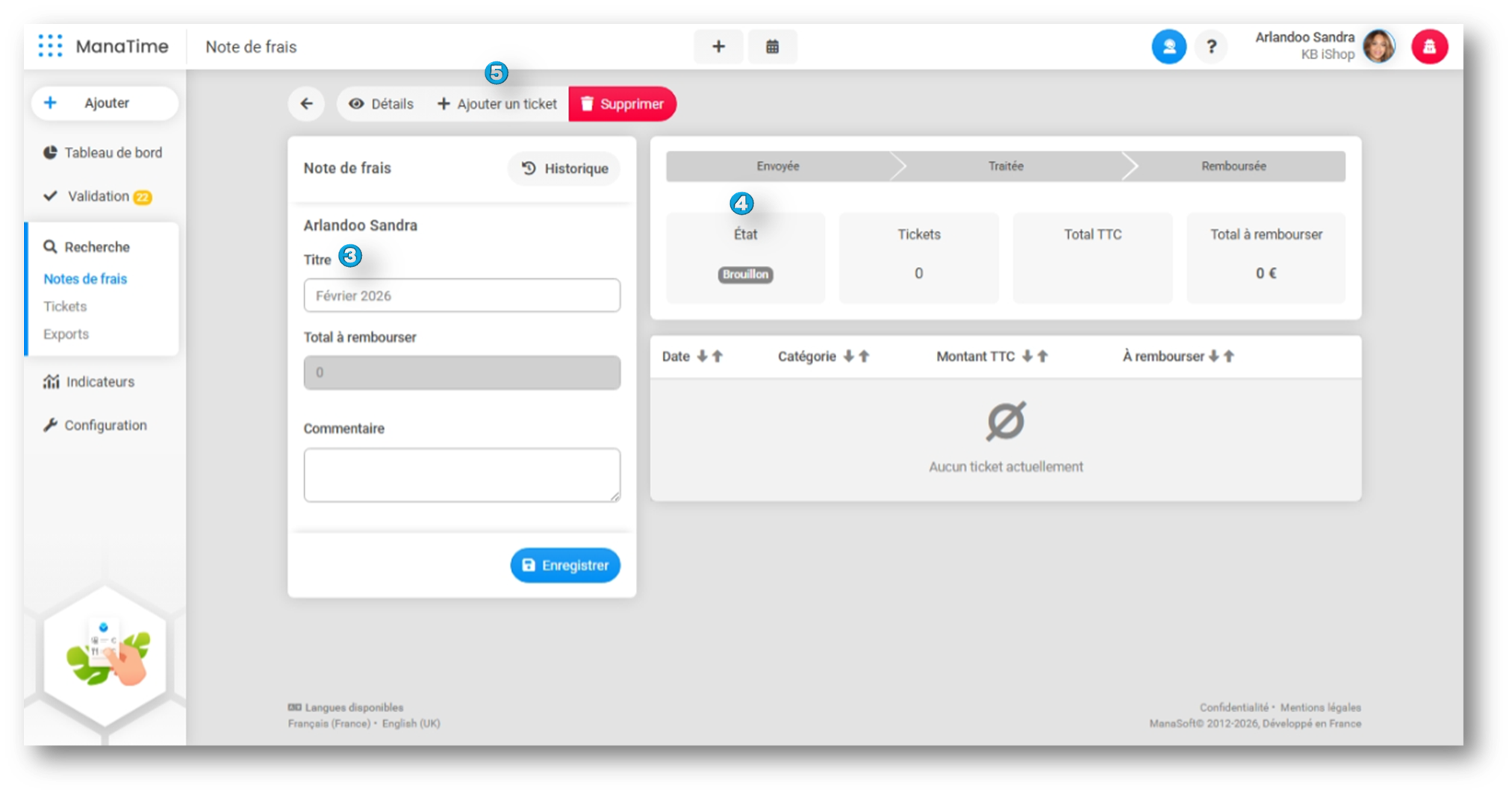Sort tickets by Catégorie column
The height and width of the screenshot is (794, 1512).
pyautogui.click(x=856, y=357)
